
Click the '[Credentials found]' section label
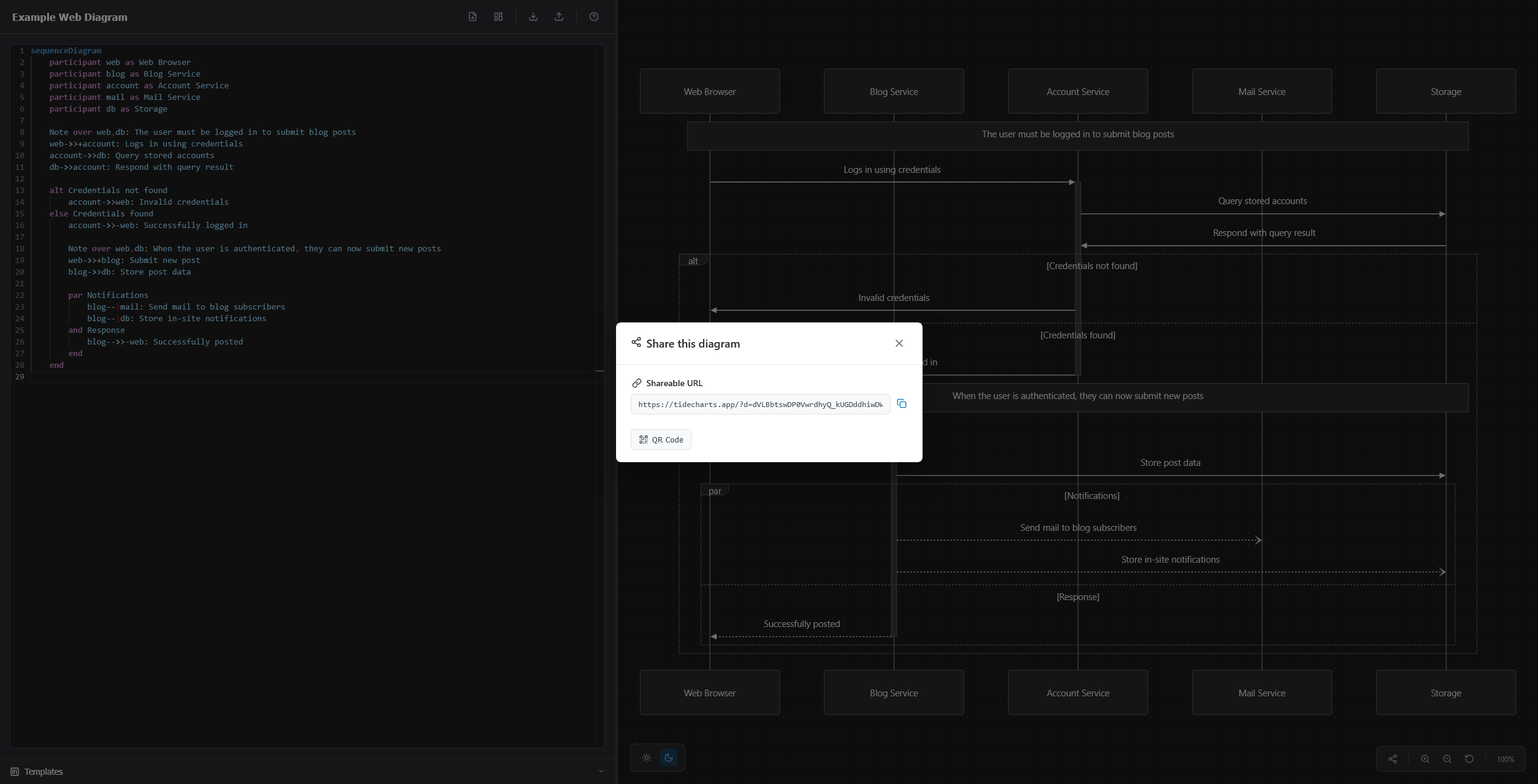point(1078,335)
